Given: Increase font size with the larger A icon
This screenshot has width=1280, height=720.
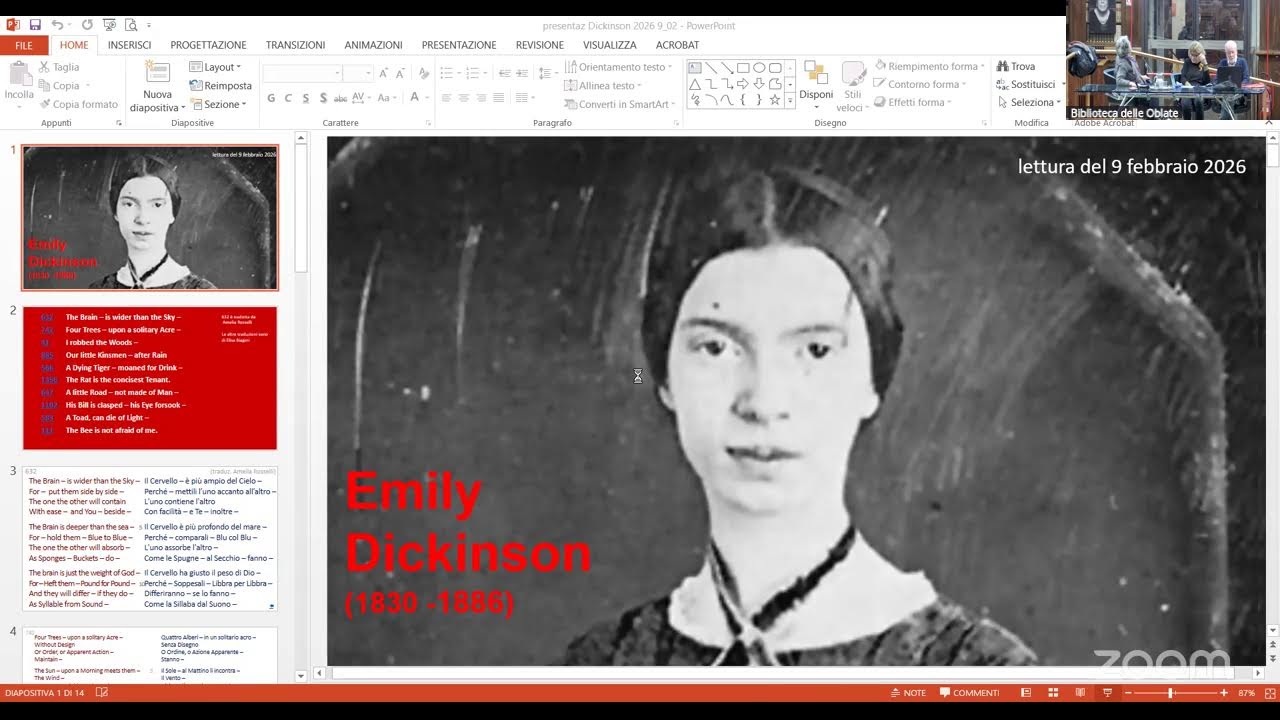Looking at the screenshot, I should (x=383, y=73).
